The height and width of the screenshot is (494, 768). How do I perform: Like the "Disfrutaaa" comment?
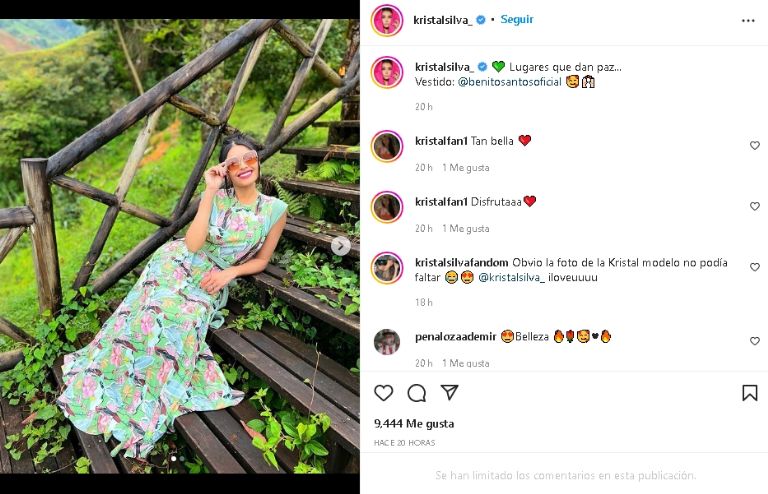[755, 207]
